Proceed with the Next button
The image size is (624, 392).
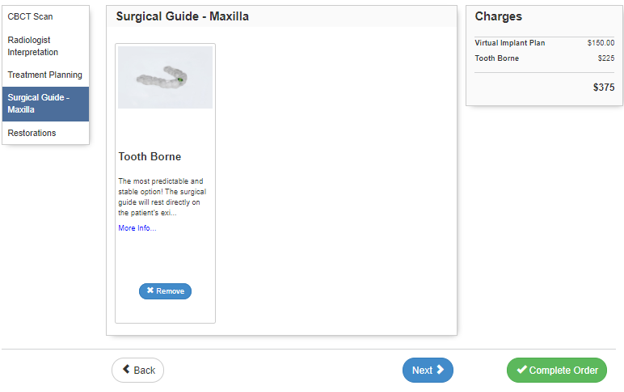[428, 370]
